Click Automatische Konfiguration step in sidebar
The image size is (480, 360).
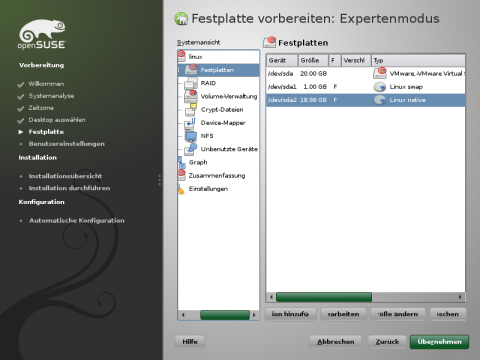pyautogui.click(x=77, y=220)
